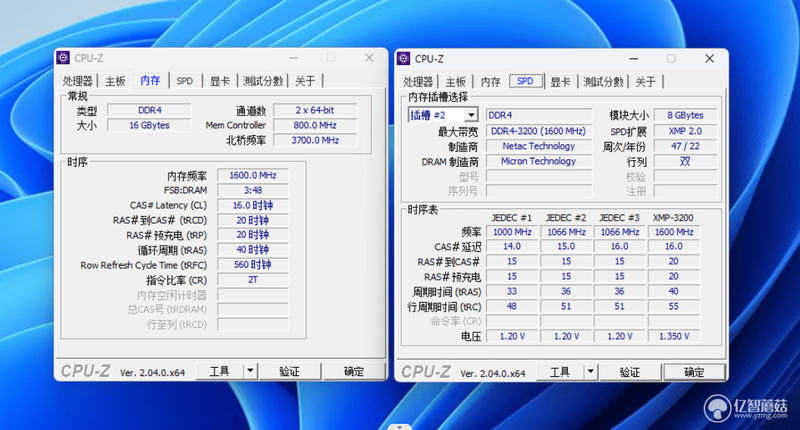Click the 1.350 V XMP voltage cell
This screenshot has height=430, width=800.
673,336
